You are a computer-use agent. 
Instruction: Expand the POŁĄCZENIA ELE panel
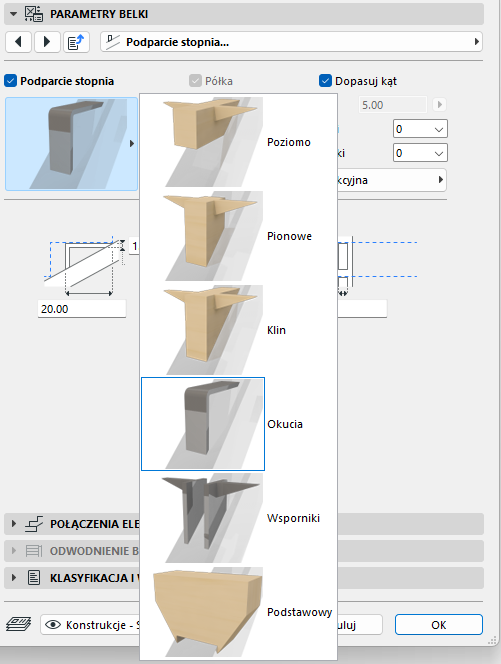[14, 524]
